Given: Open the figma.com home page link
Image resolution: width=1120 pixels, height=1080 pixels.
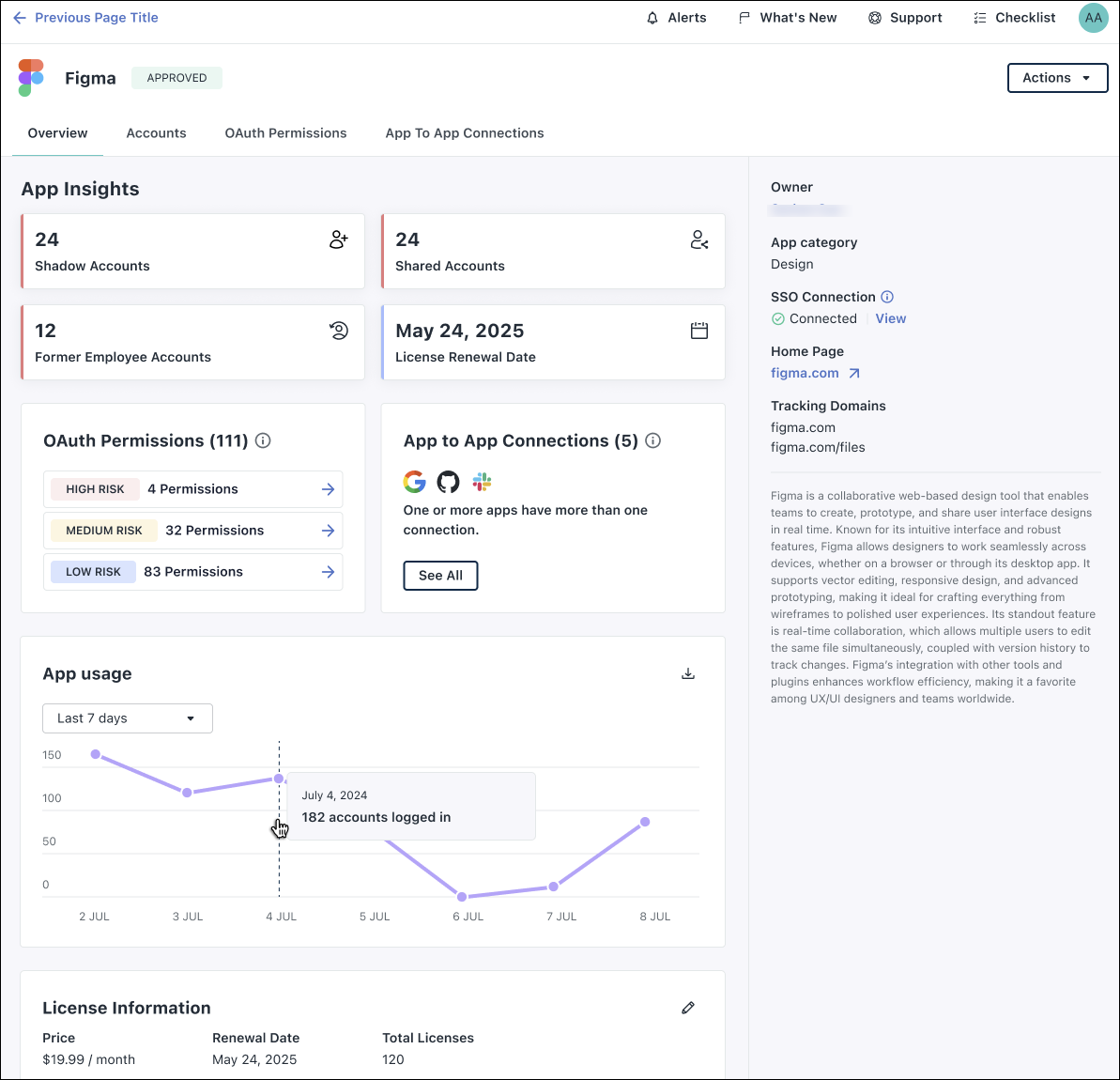Looking at the screenshot, I should coord(805,373).
